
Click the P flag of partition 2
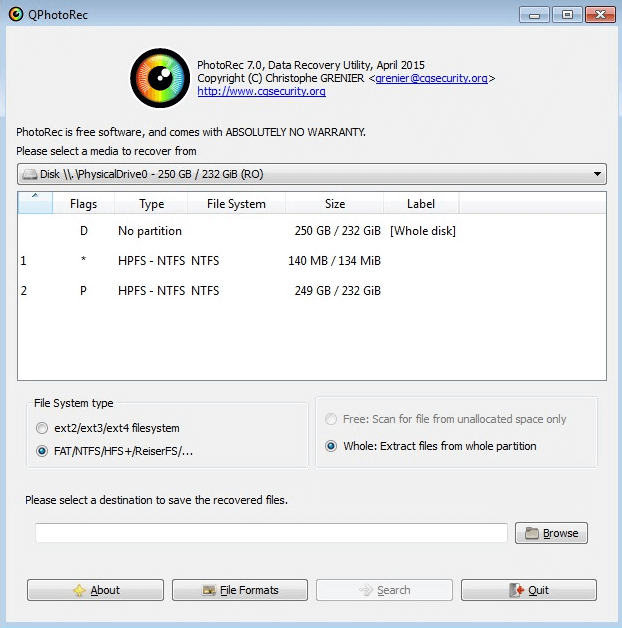83,291
